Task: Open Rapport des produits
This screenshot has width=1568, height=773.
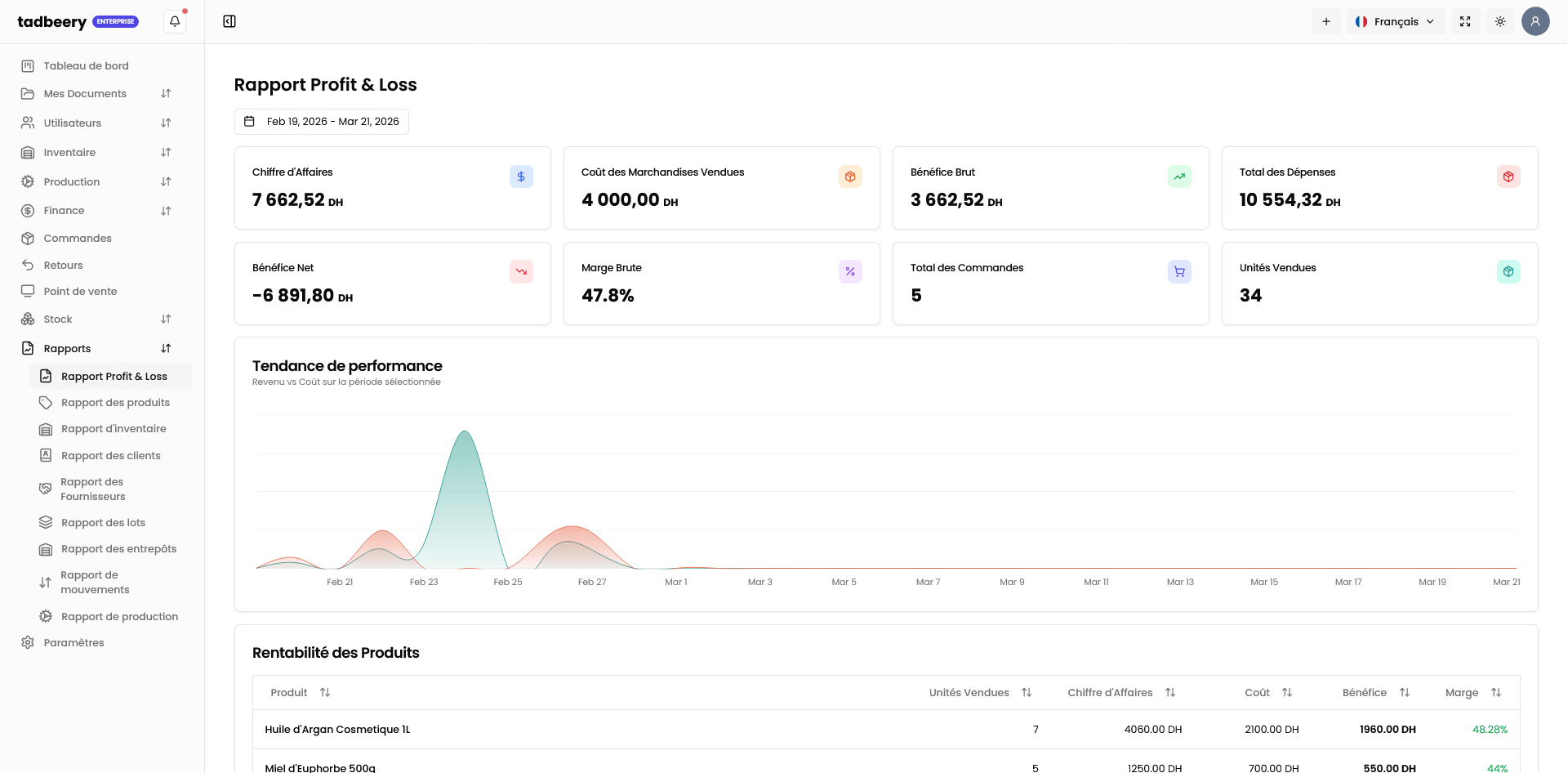Action: click(x=115, y=402)
